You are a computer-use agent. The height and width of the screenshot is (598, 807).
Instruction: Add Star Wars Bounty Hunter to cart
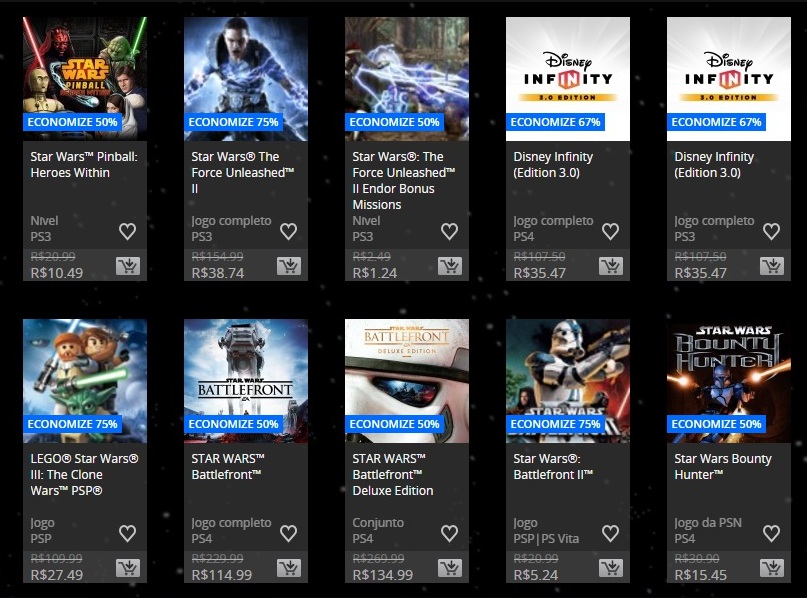point(772,568)
